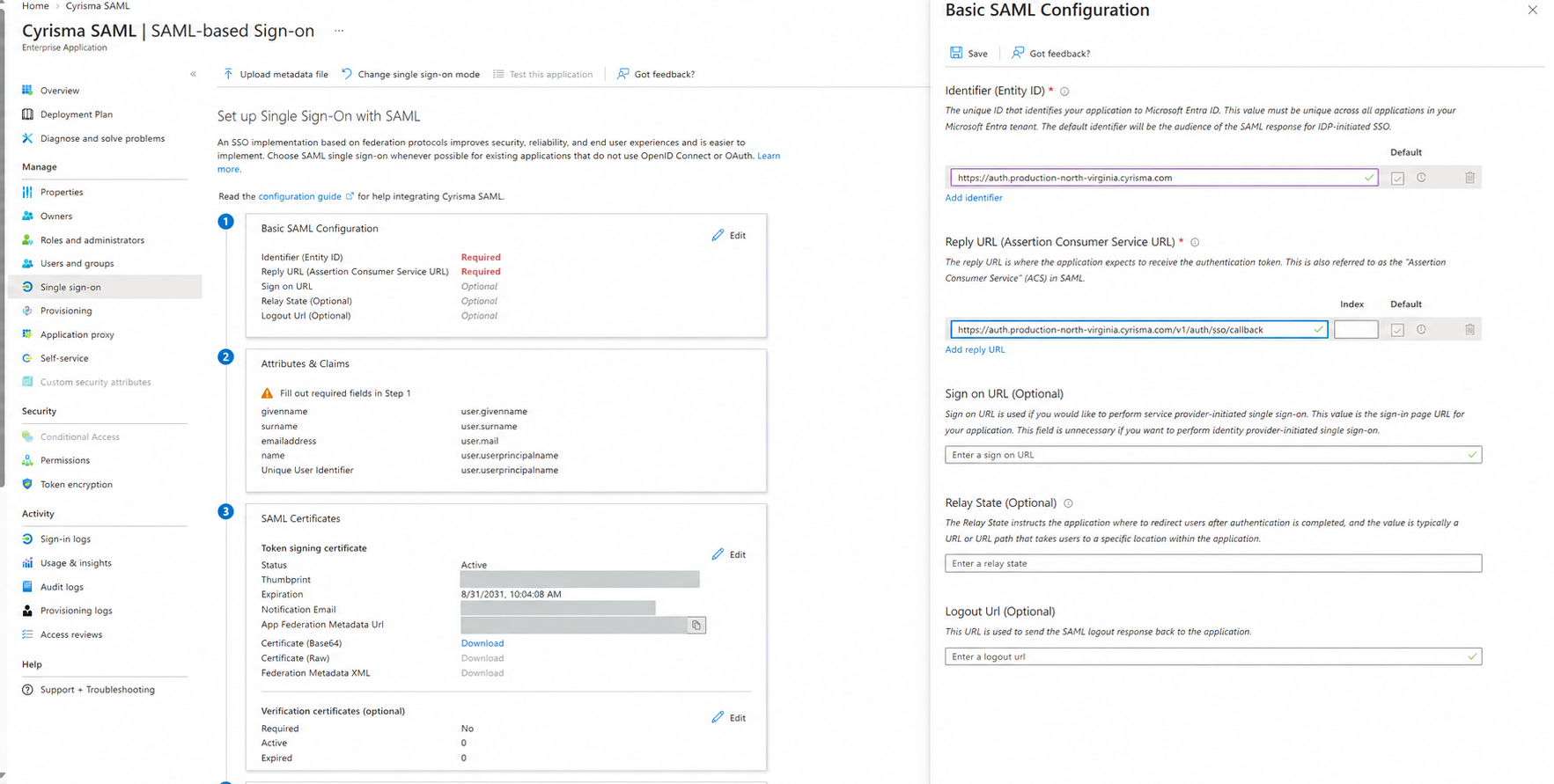Screen dimensions: 1554x784
Task: Open the Owners section
Action: pos(55,216)
